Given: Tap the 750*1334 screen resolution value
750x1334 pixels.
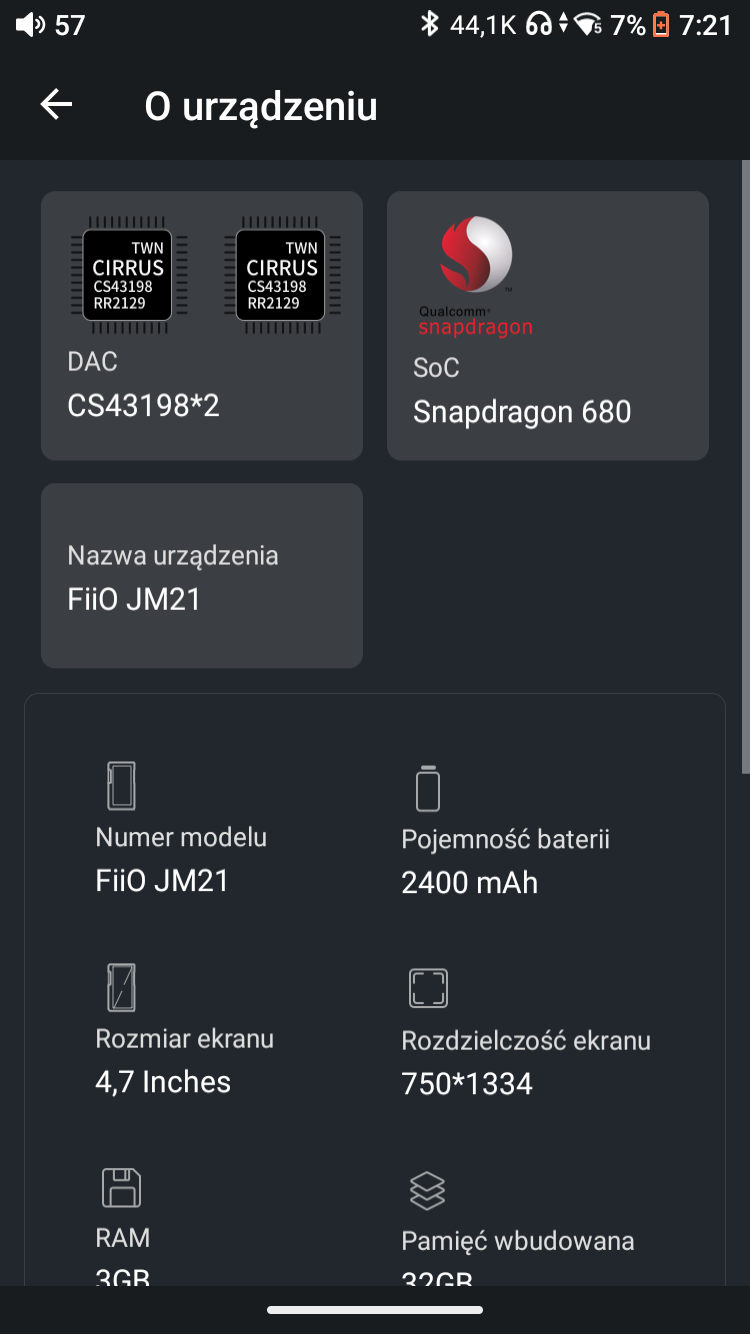Looking at the screenshot, I should click(466, 1083).
